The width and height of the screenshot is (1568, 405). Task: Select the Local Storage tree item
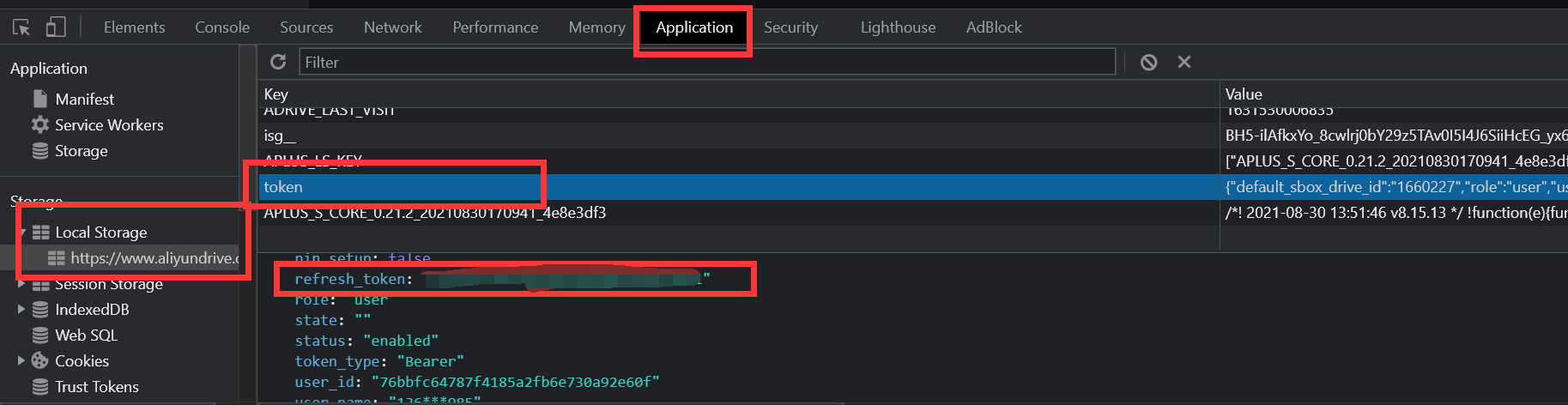(100, 233)
